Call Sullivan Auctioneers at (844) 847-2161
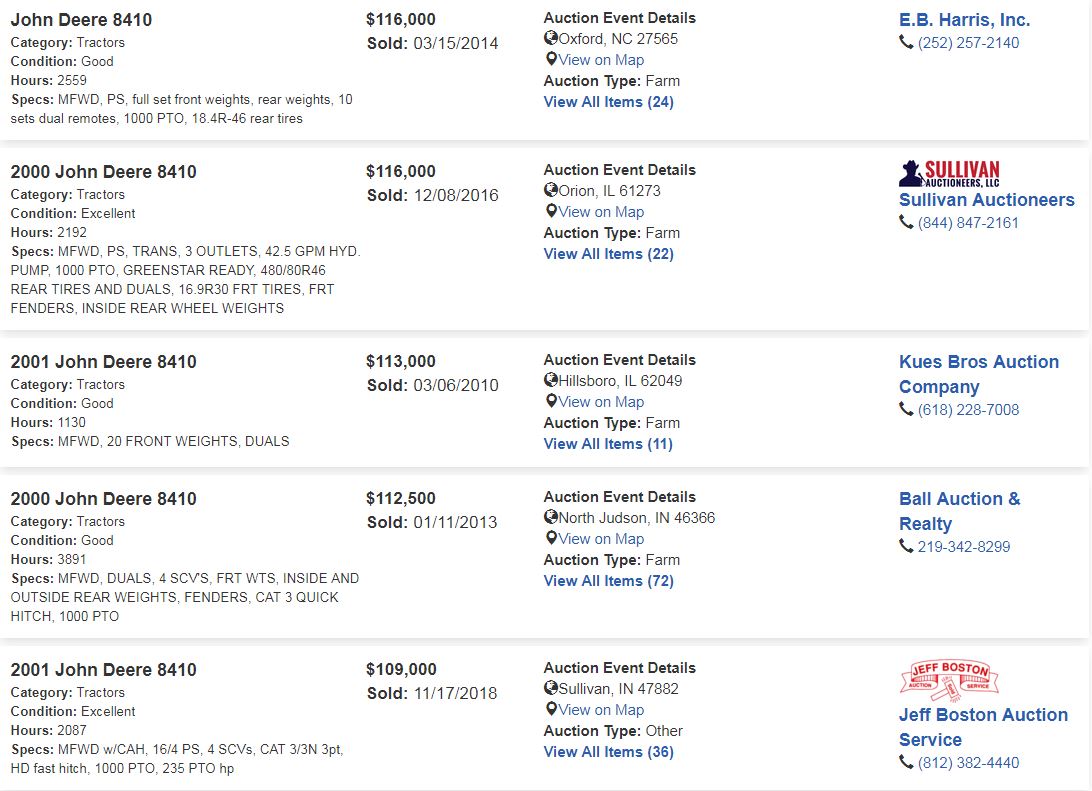The image size is (1092, 791). tap(968, 223)
